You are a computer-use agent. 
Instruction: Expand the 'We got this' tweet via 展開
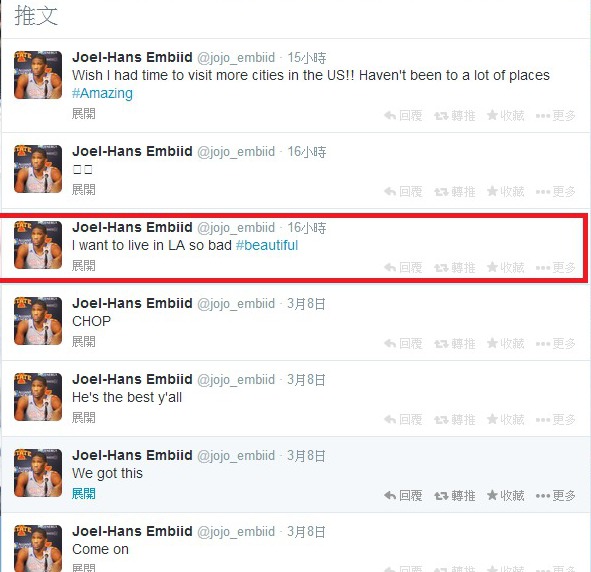(84, 493)
